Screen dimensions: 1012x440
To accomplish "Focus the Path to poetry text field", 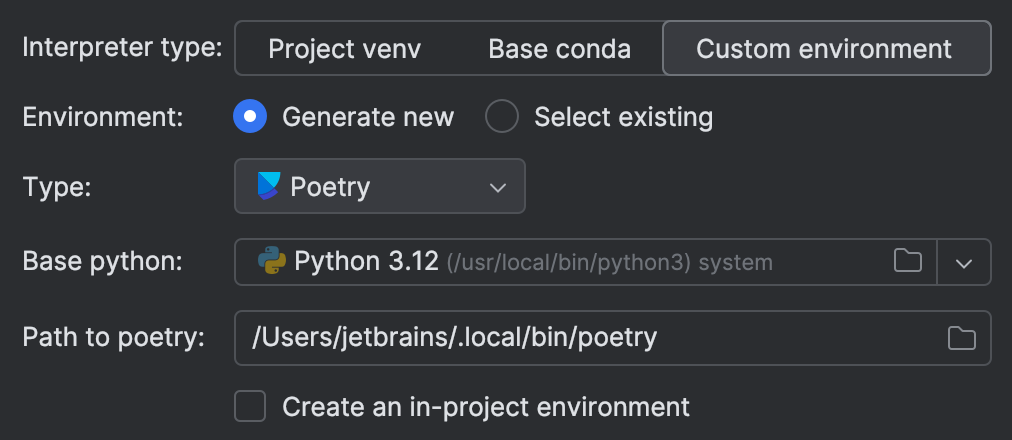I will click(580, 338).
